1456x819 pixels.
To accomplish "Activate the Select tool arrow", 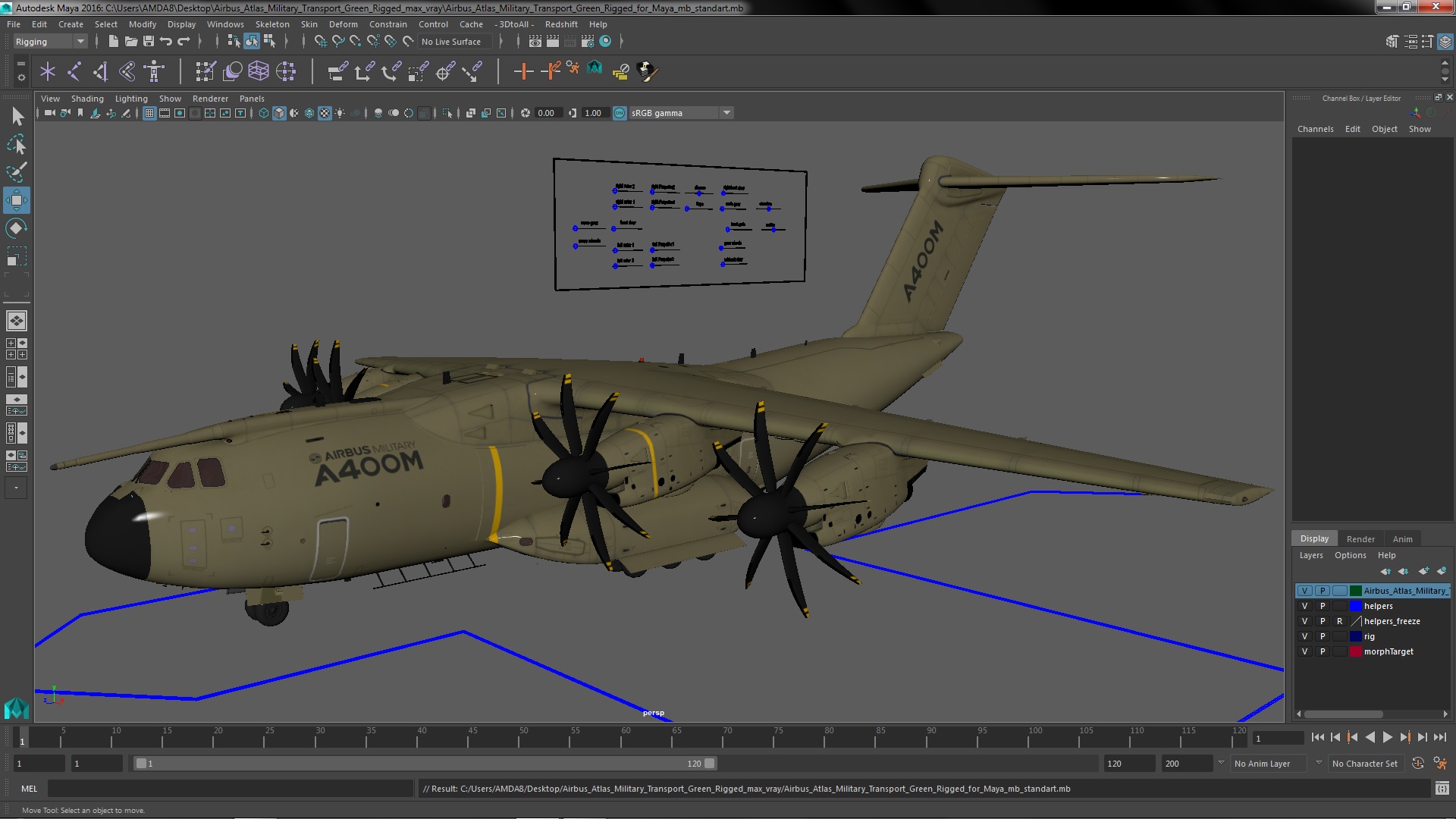I will tap(16, 116).
